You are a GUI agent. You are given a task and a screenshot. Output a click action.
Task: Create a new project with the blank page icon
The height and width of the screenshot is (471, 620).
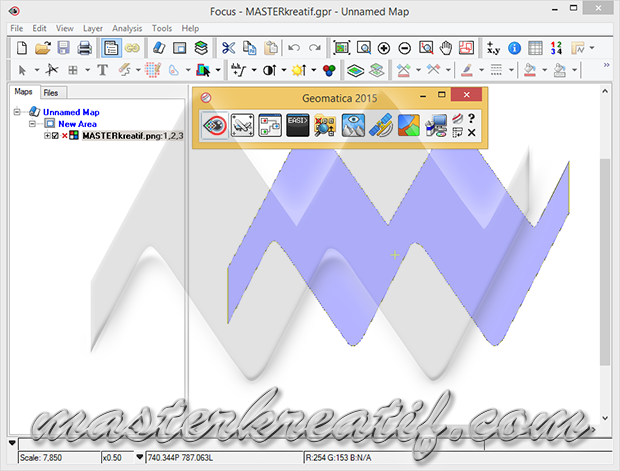pos(22,48)
